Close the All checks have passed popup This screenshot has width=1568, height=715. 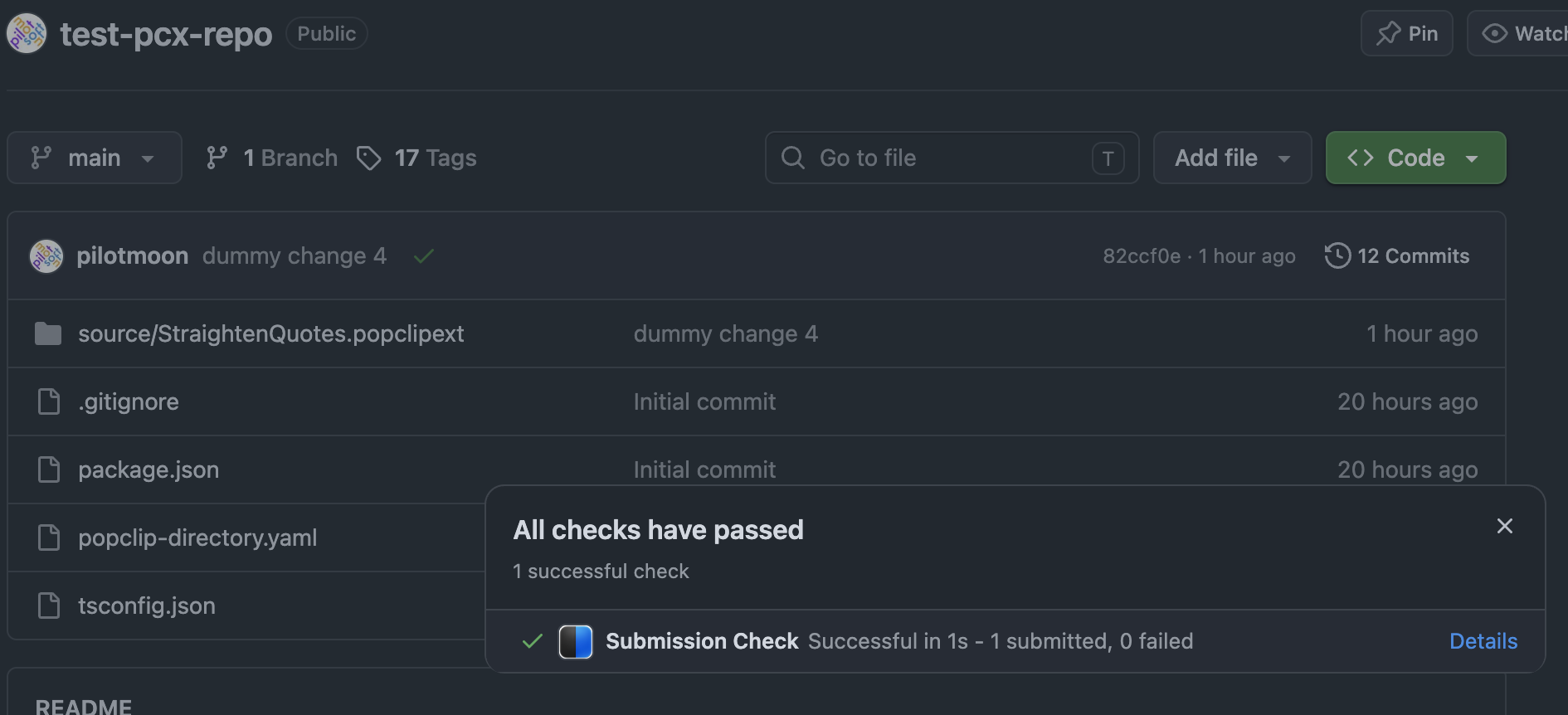tap(1505, 526)
